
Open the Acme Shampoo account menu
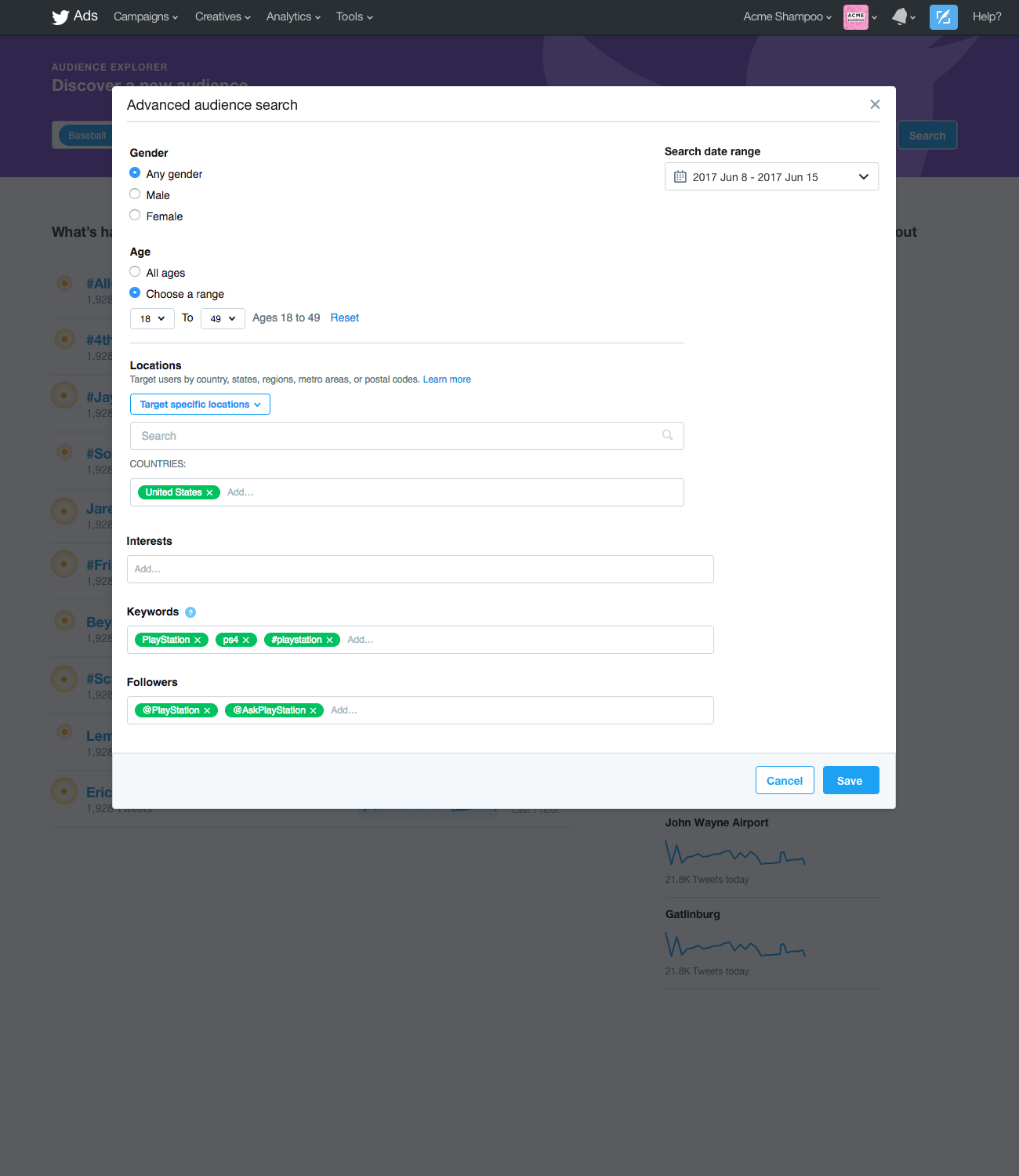point(787,16)
